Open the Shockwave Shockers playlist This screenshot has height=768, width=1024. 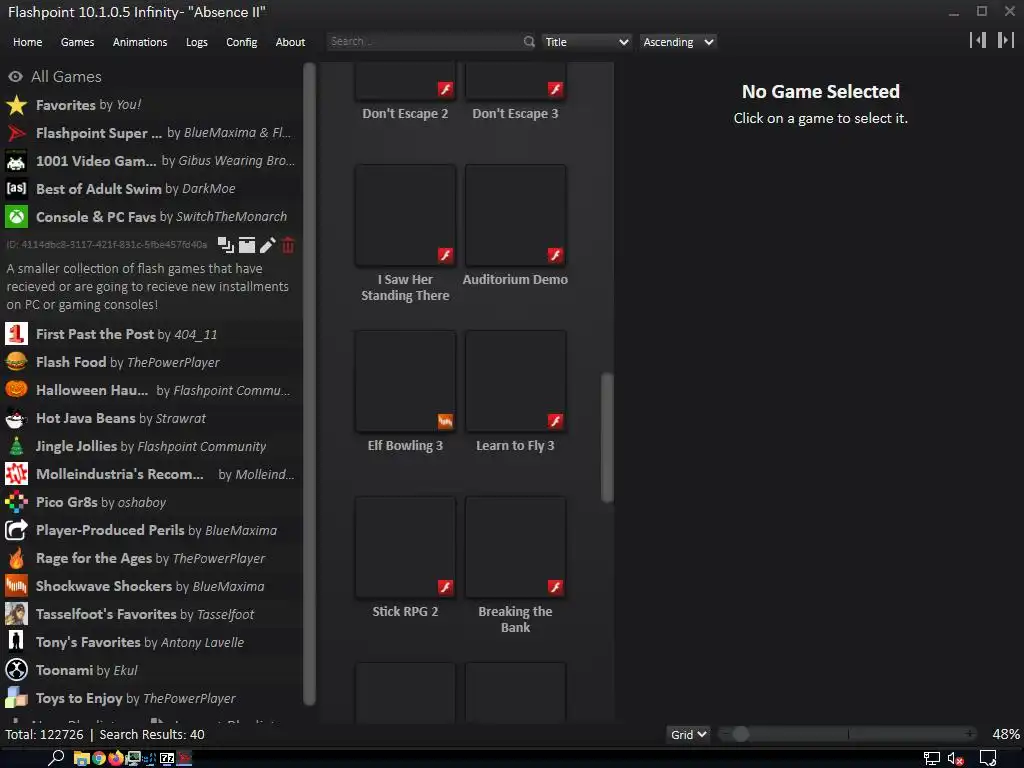(x=152, y=586)
